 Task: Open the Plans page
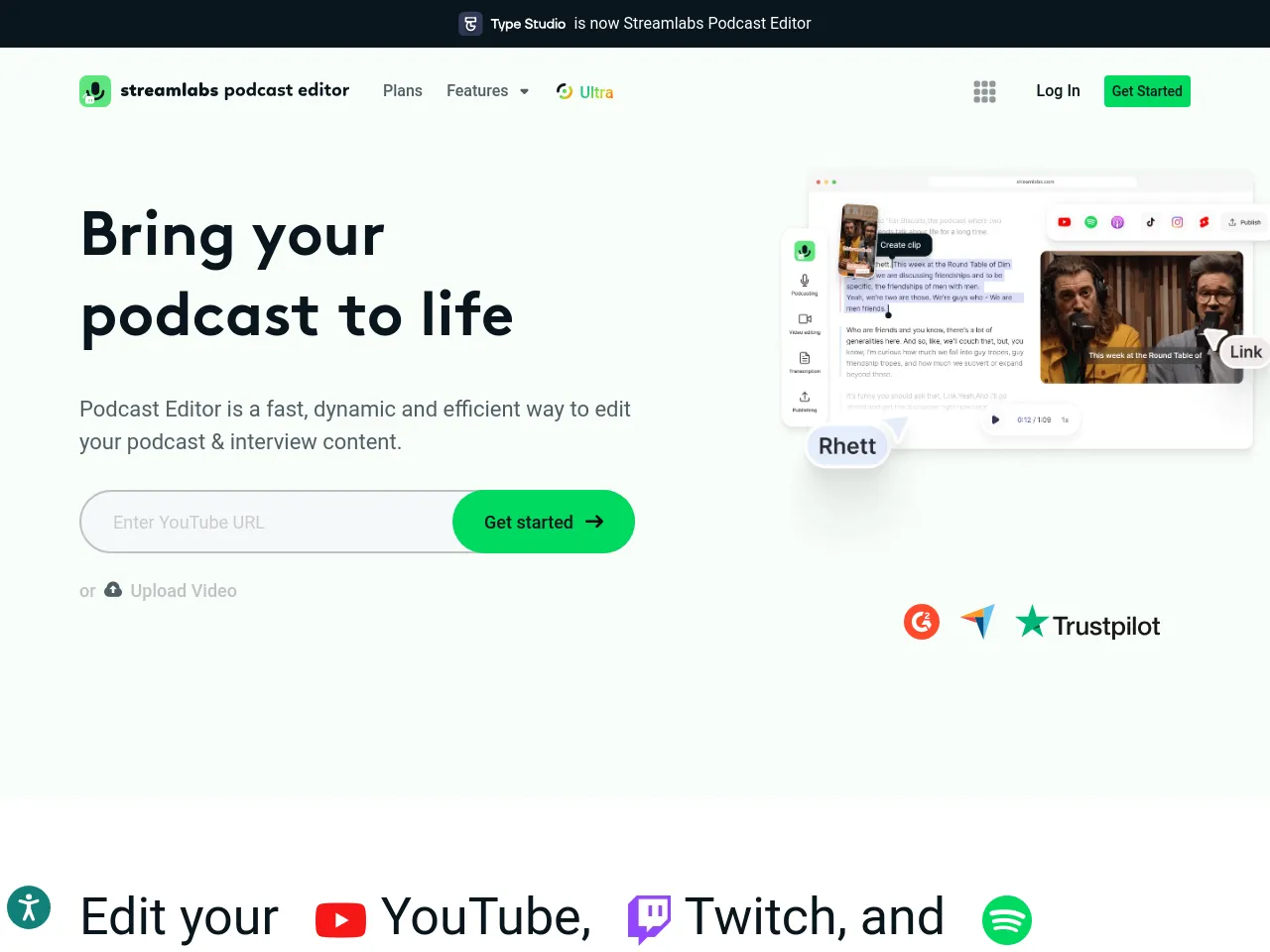coord(402,91)
